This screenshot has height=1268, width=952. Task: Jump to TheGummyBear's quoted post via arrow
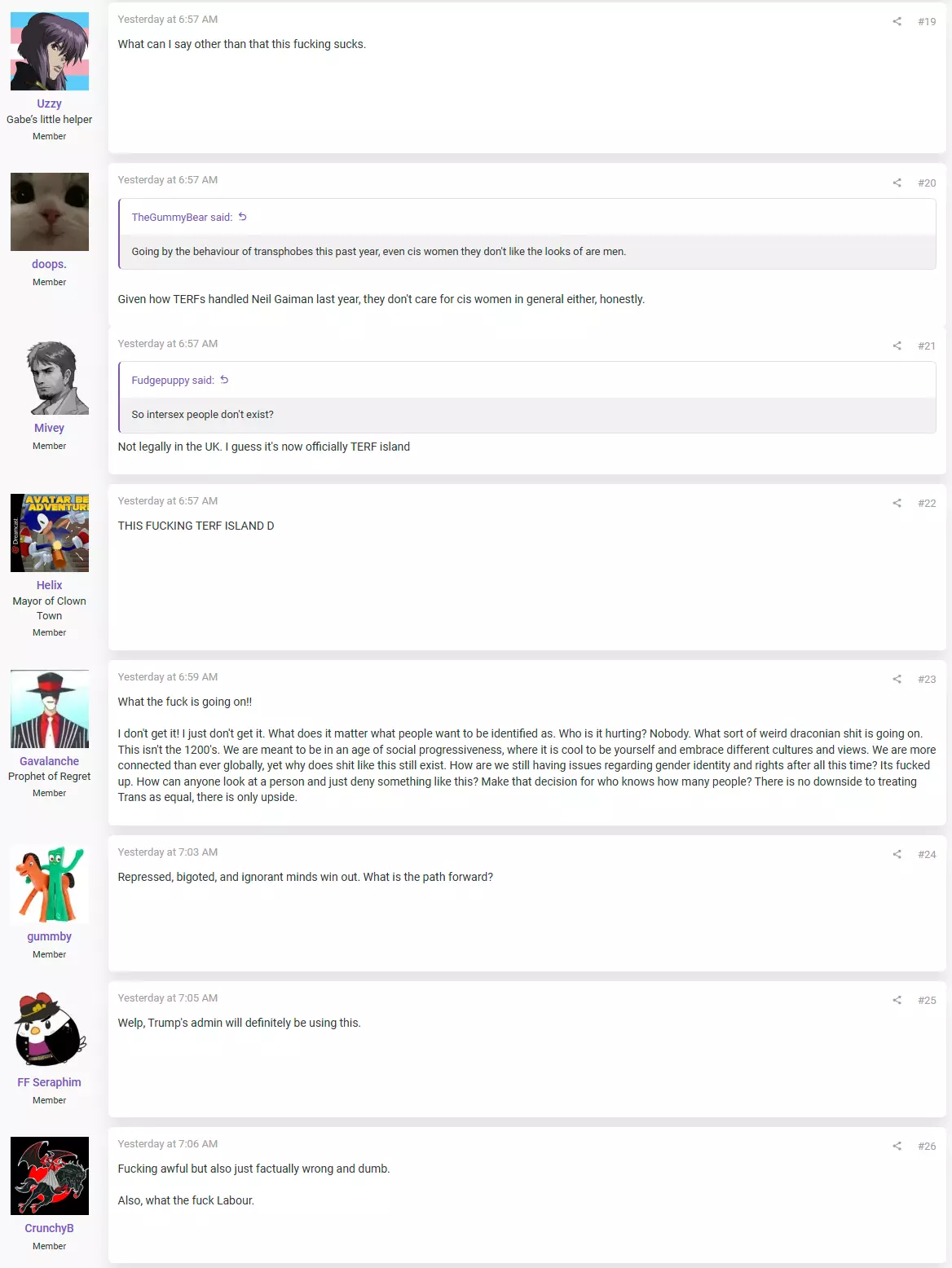click(x=242, y=217)
